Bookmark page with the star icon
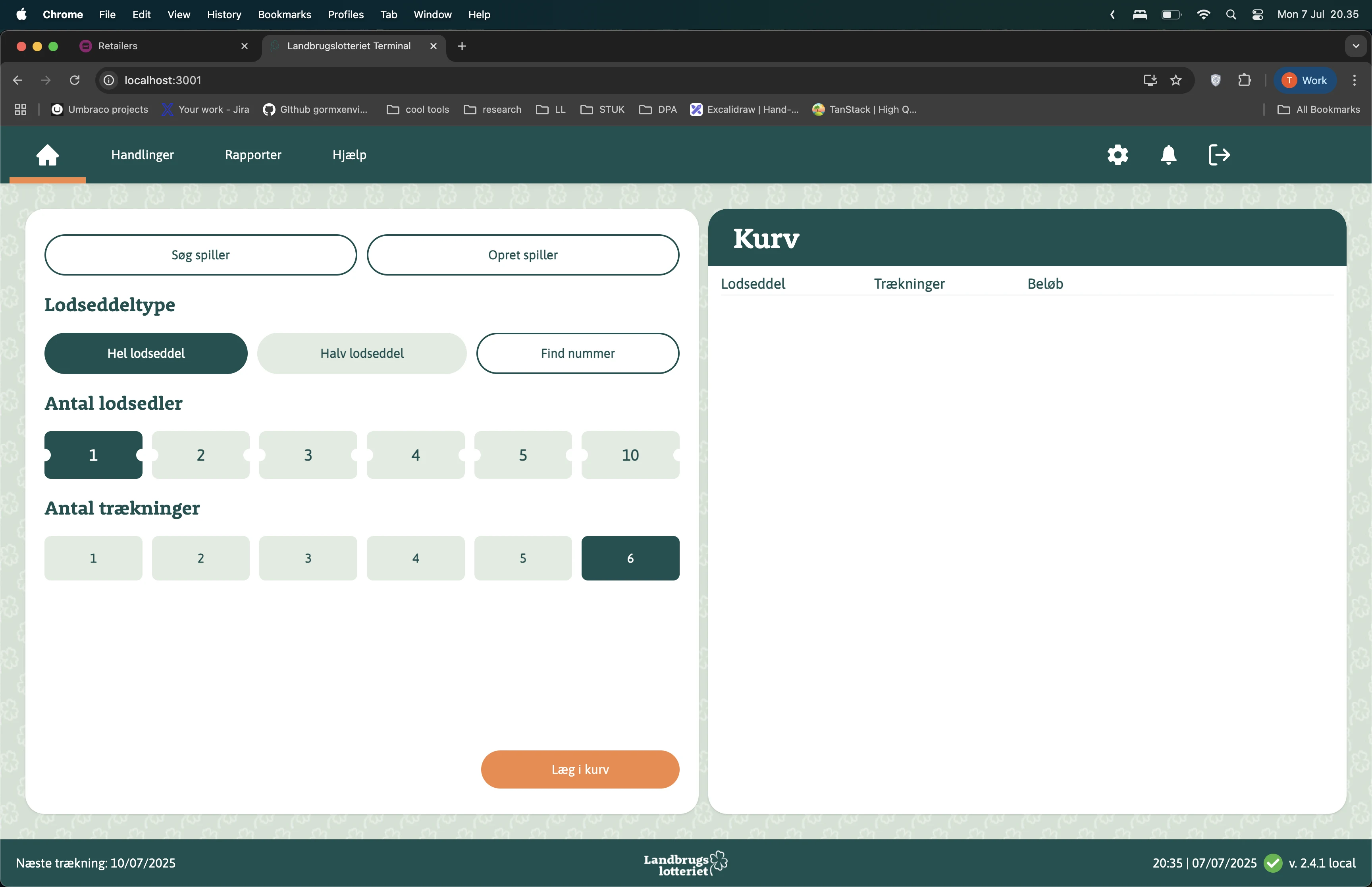This screenshot has width=1372, height=887. coord(1175,80)
